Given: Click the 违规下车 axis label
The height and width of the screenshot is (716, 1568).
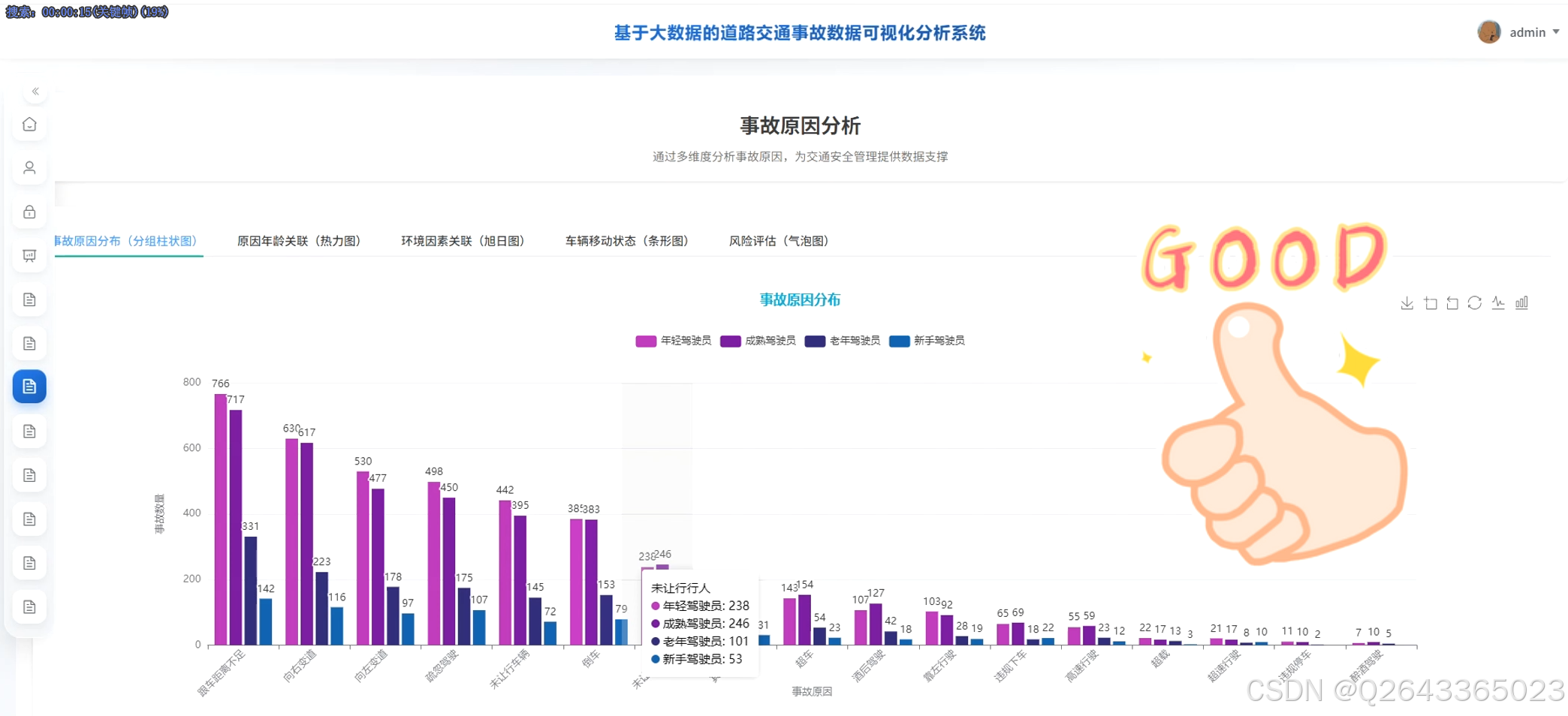Looking at the screenshot, I should click(1011, 666).
